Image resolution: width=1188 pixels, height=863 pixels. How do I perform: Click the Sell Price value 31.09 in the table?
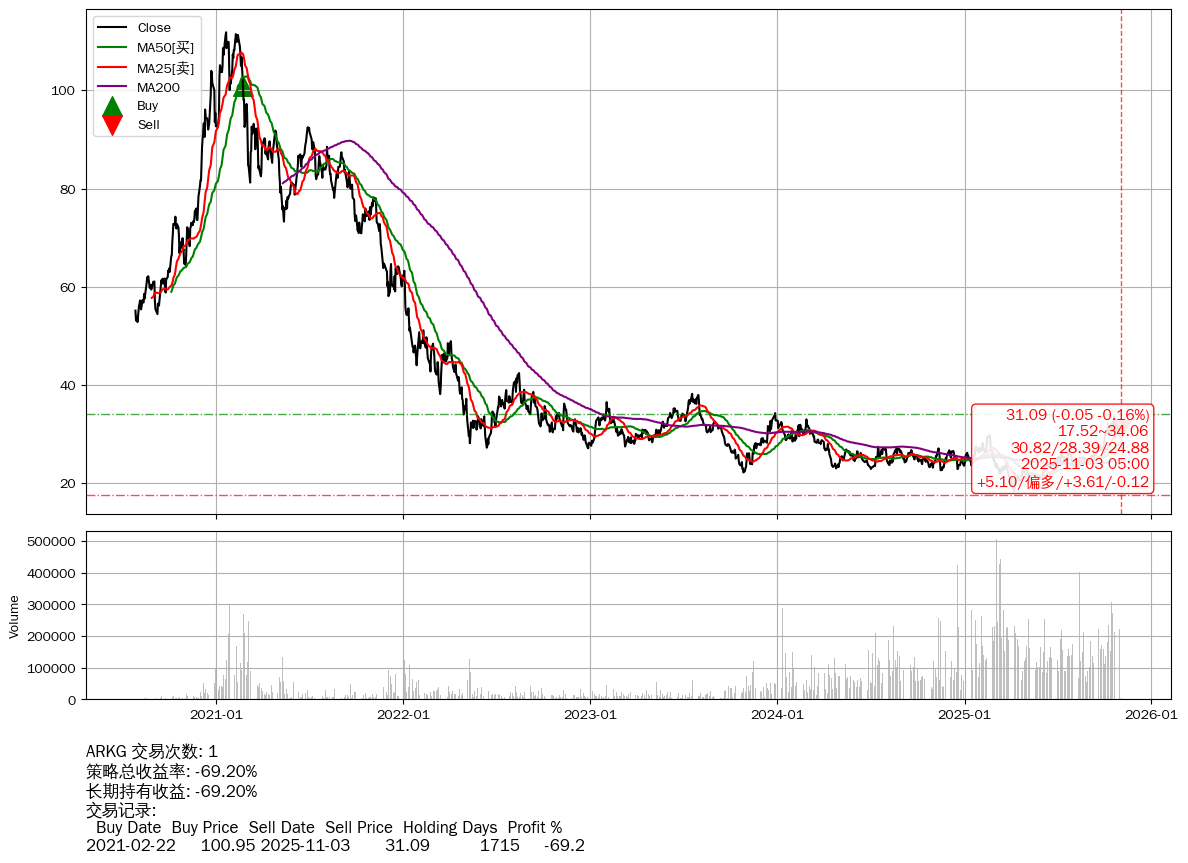tap(407, 845)
